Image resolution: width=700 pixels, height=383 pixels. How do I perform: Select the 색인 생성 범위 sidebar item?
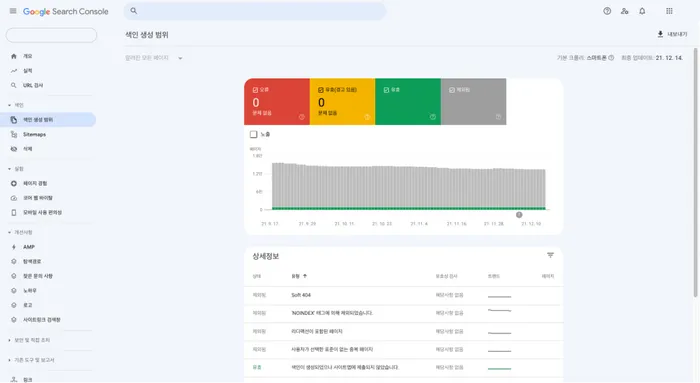[48, 120]
